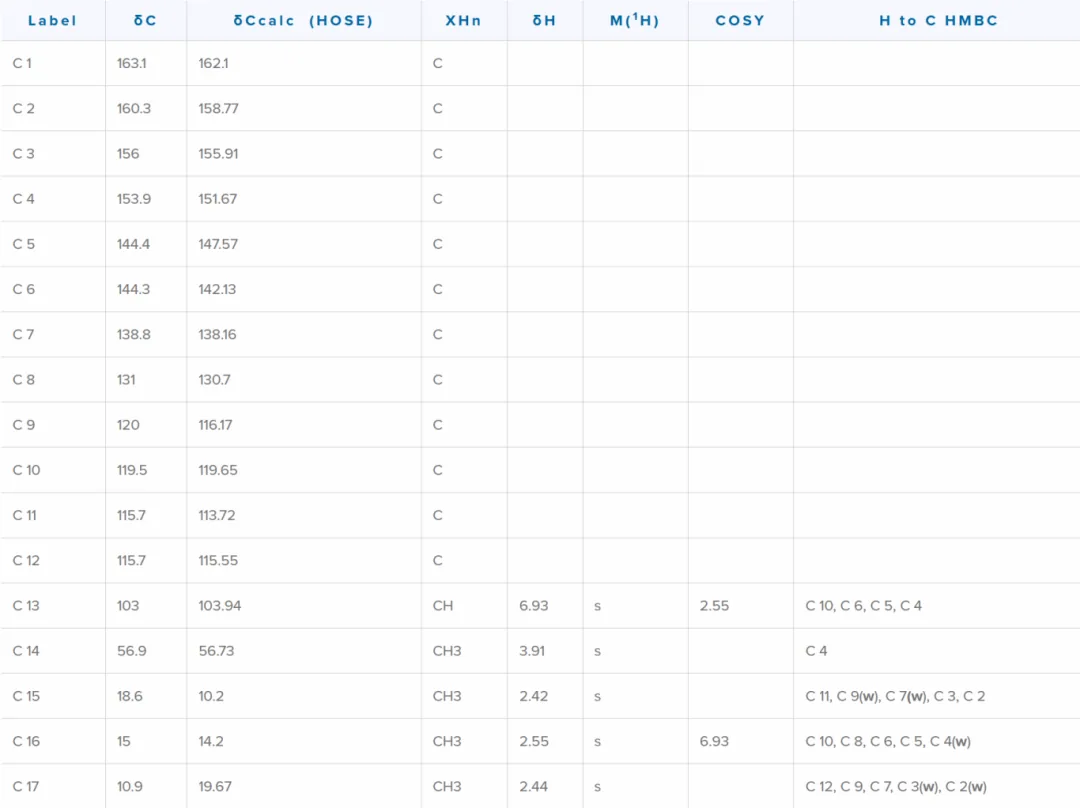This screenshot has width=1080, height=808.
Task: Click the M(¹H) column header
Action: pyautogui.click(x=634, y=21)
